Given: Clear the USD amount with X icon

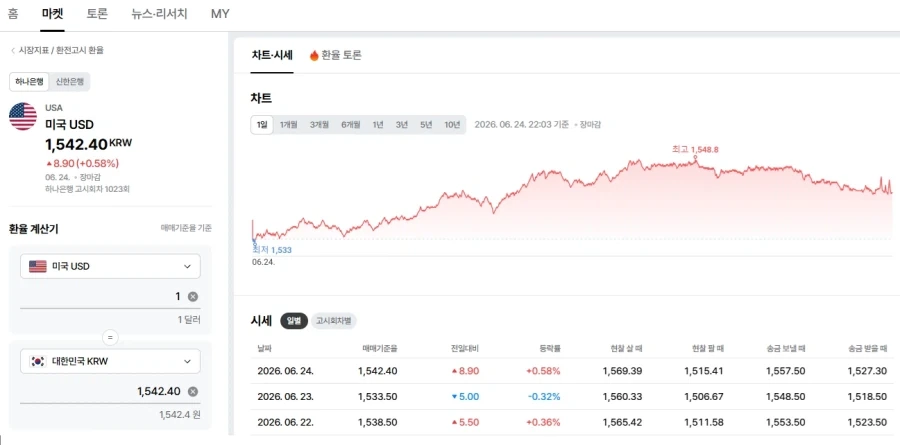Looking at the screenshot, I should (193, 296).
